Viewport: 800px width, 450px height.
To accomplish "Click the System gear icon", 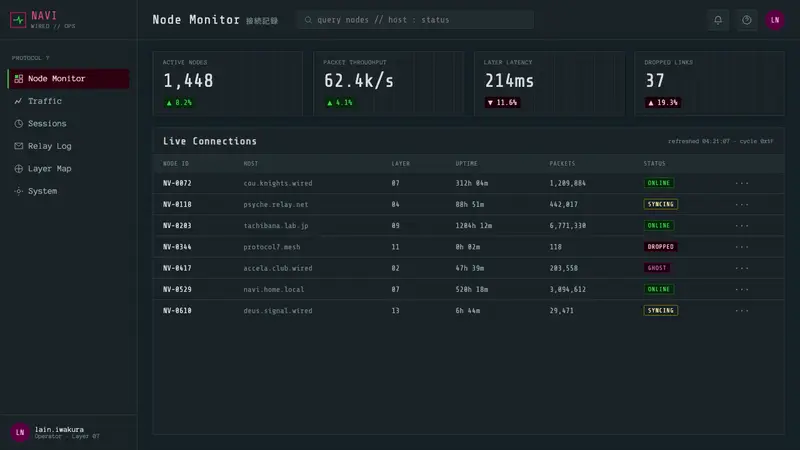I will click(18, 191).
